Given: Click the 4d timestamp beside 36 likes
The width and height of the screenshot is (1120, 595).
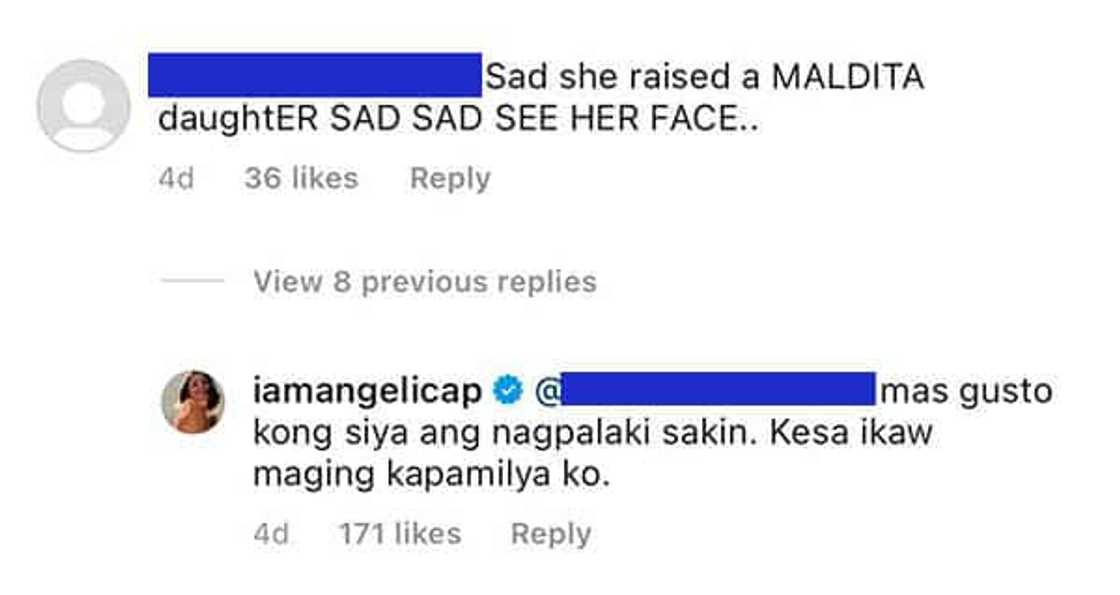Looking at the screenshot, I should pyautogui.click(x=176, y=179).
